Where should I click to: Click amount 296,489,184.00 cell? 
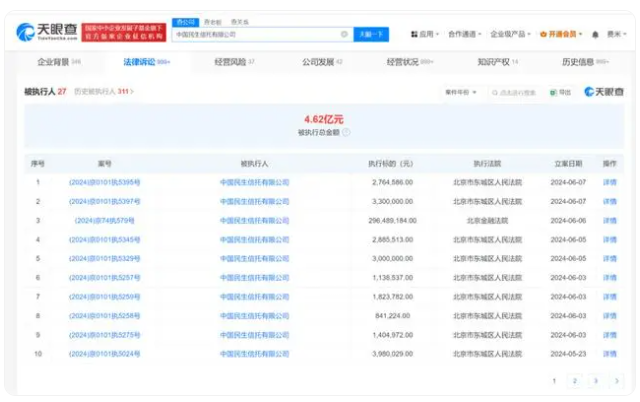(x=392, y=221)
